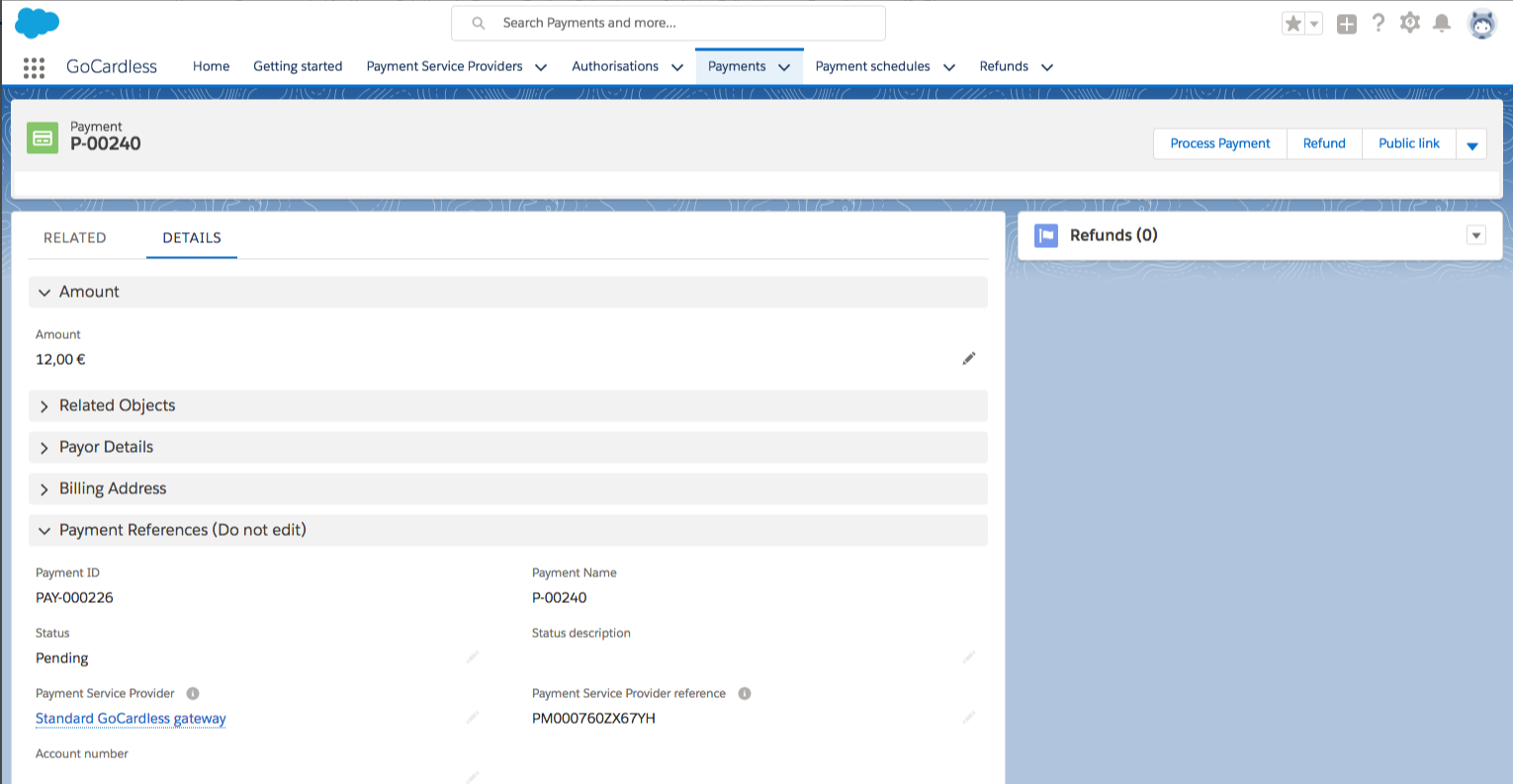Open the Refunds (0) related list
The image size is (1513, 784).
tap(1113, 235)
